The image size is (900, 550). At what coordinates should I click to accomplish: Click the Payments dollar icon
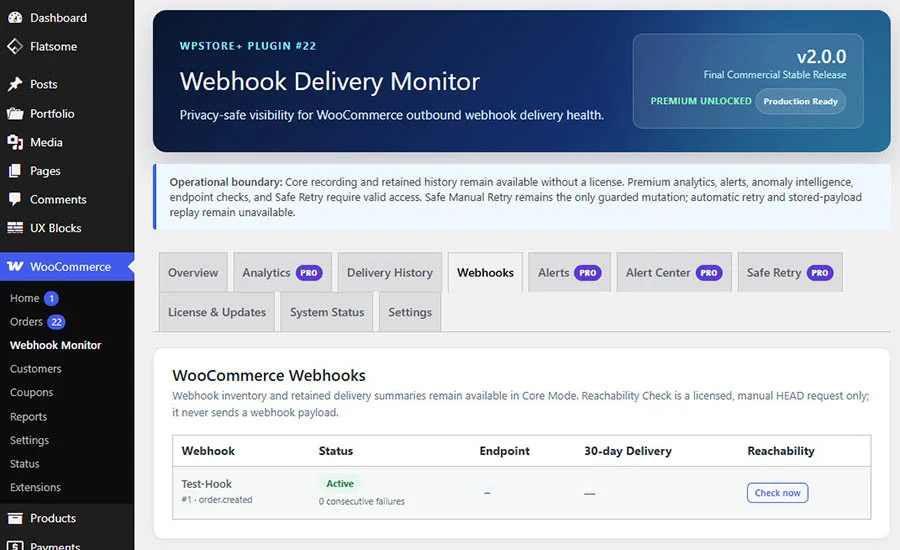(x=15, y=545)
